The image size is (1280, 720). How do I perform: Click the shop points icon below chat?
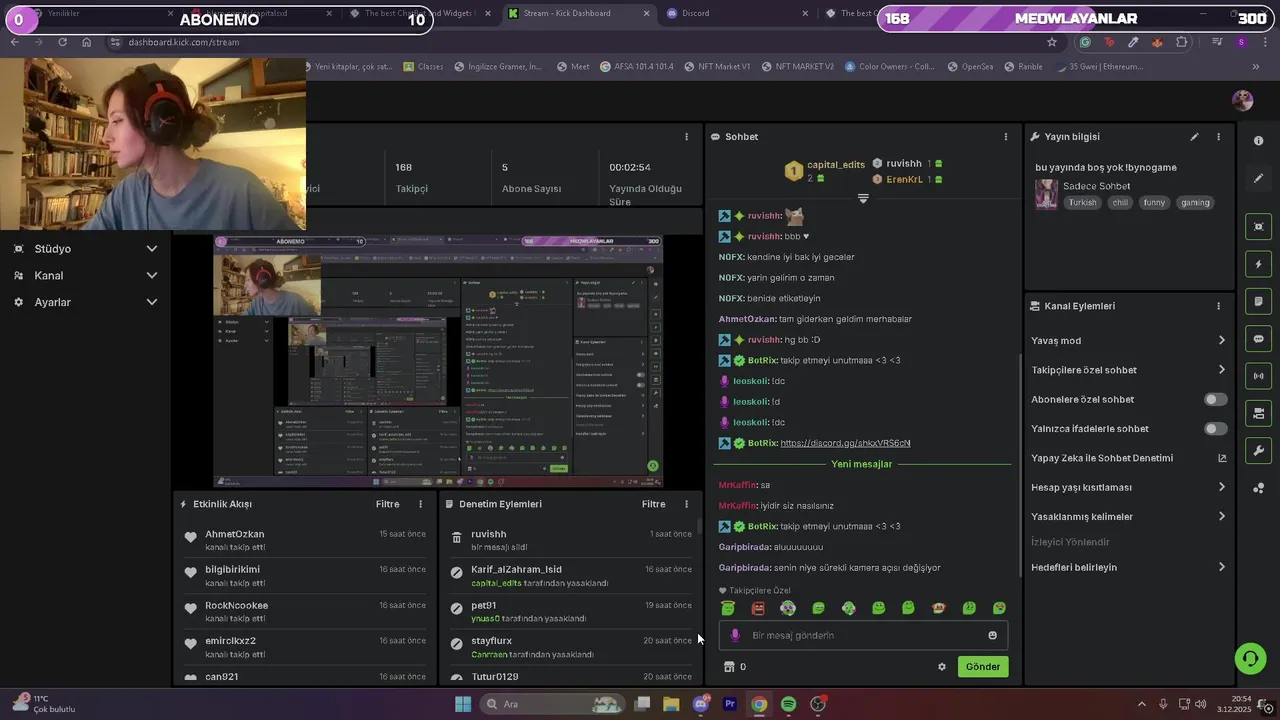729,667
